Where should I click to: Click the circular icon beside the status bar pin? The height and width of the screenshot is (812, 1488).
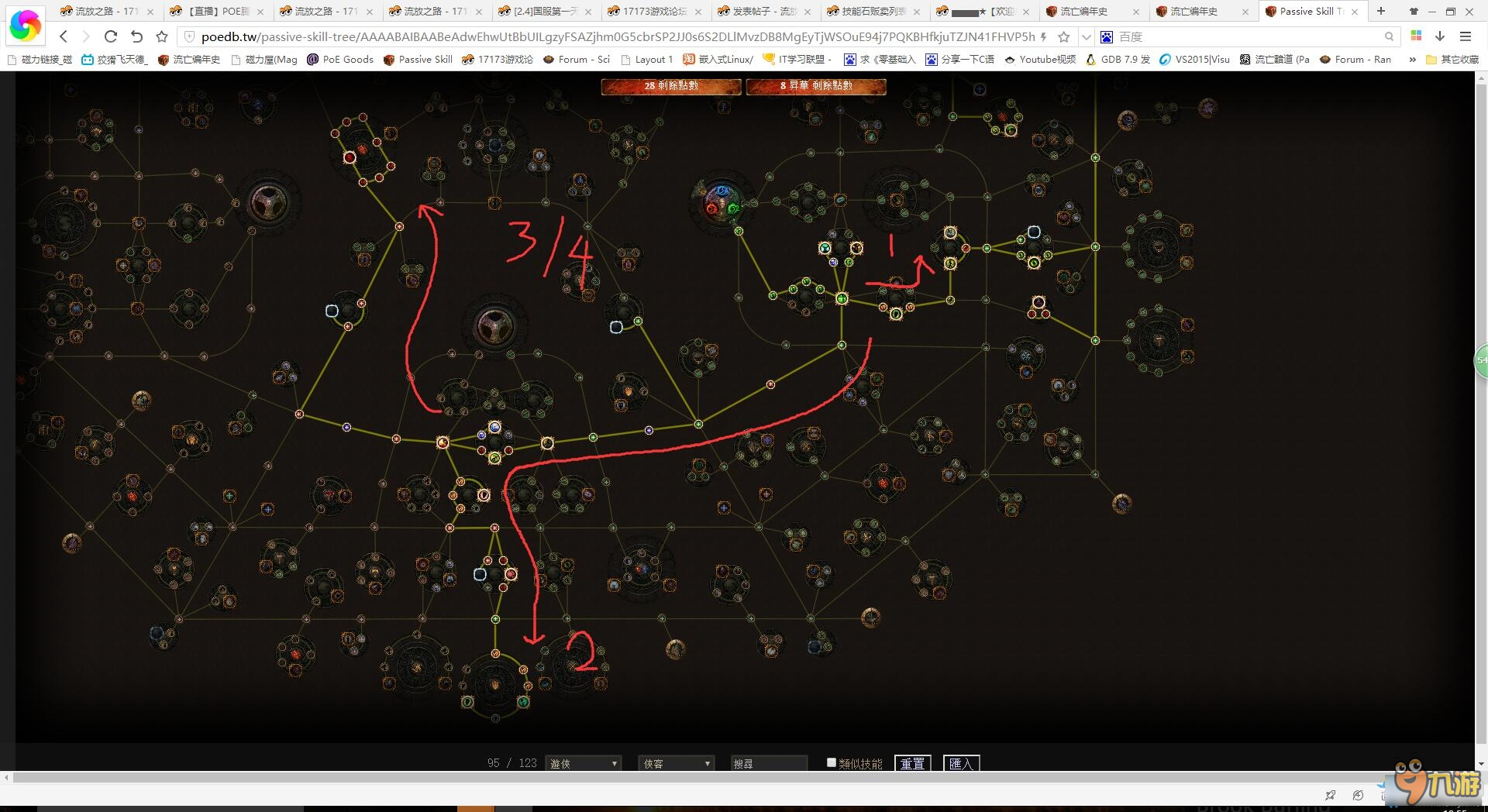point(1358,795)
